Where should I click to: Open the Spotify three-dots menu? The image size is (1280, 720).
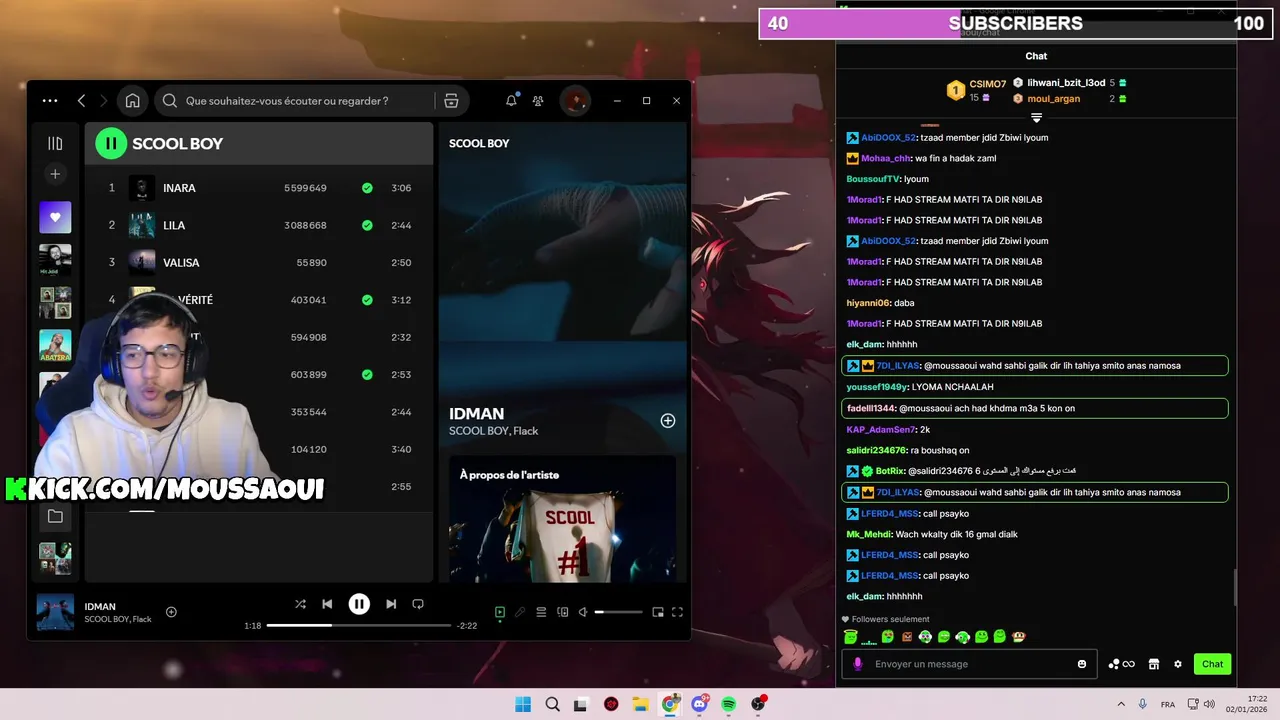pos(50,101)
